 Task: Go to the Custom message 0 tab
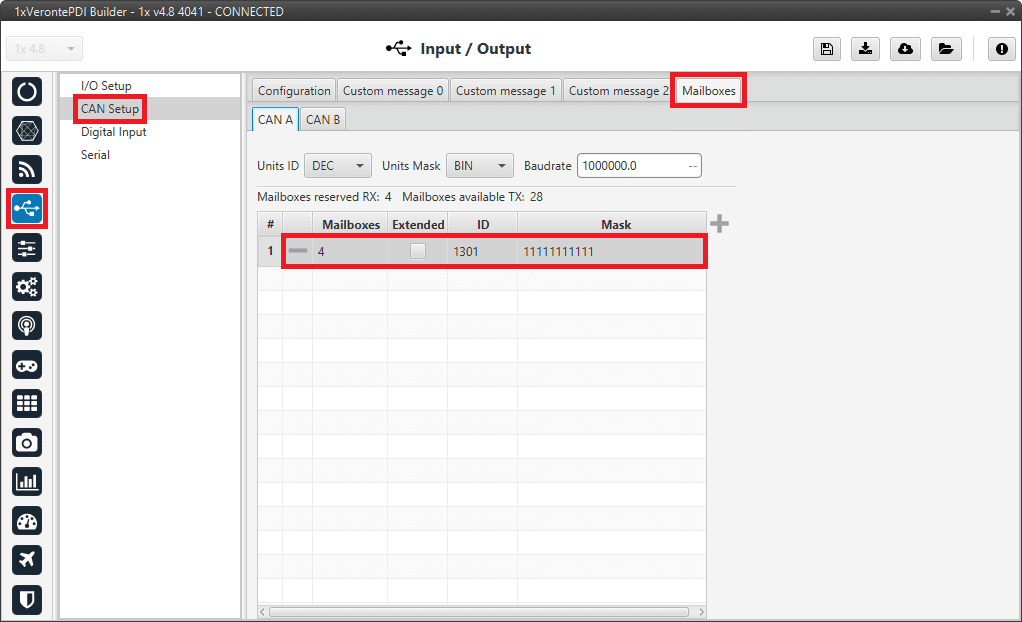[x=393, y=91]
